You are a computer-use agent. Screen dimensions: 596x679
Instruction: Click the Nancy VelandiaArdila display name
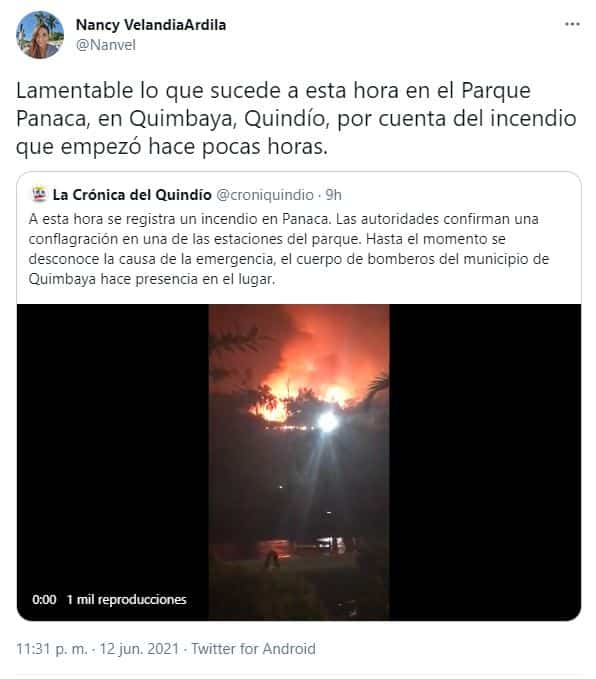151,25
